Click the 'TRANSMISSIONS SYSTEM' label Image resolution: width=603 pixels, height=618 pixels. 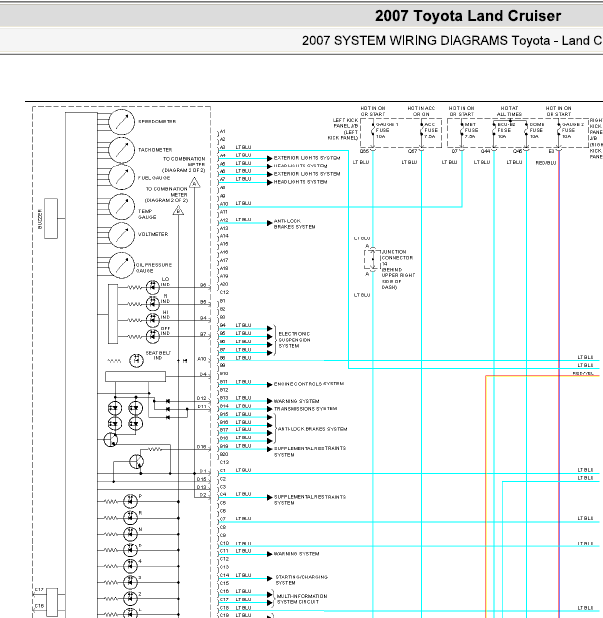305,409
